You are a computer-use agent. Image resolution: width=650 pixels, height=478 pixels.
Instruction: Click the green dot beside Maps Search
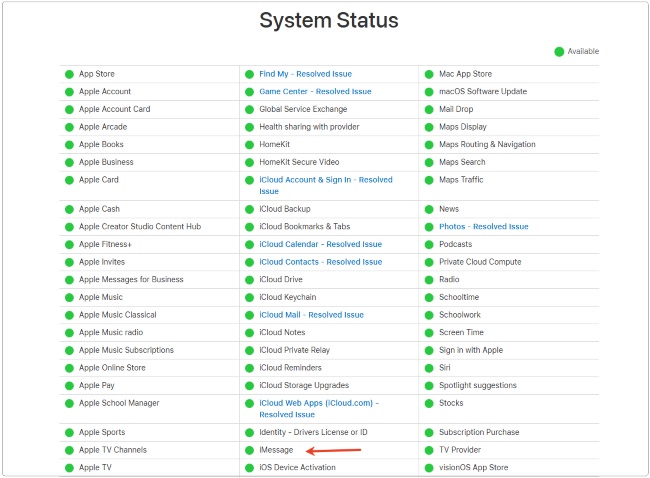[x=429, y=163]
